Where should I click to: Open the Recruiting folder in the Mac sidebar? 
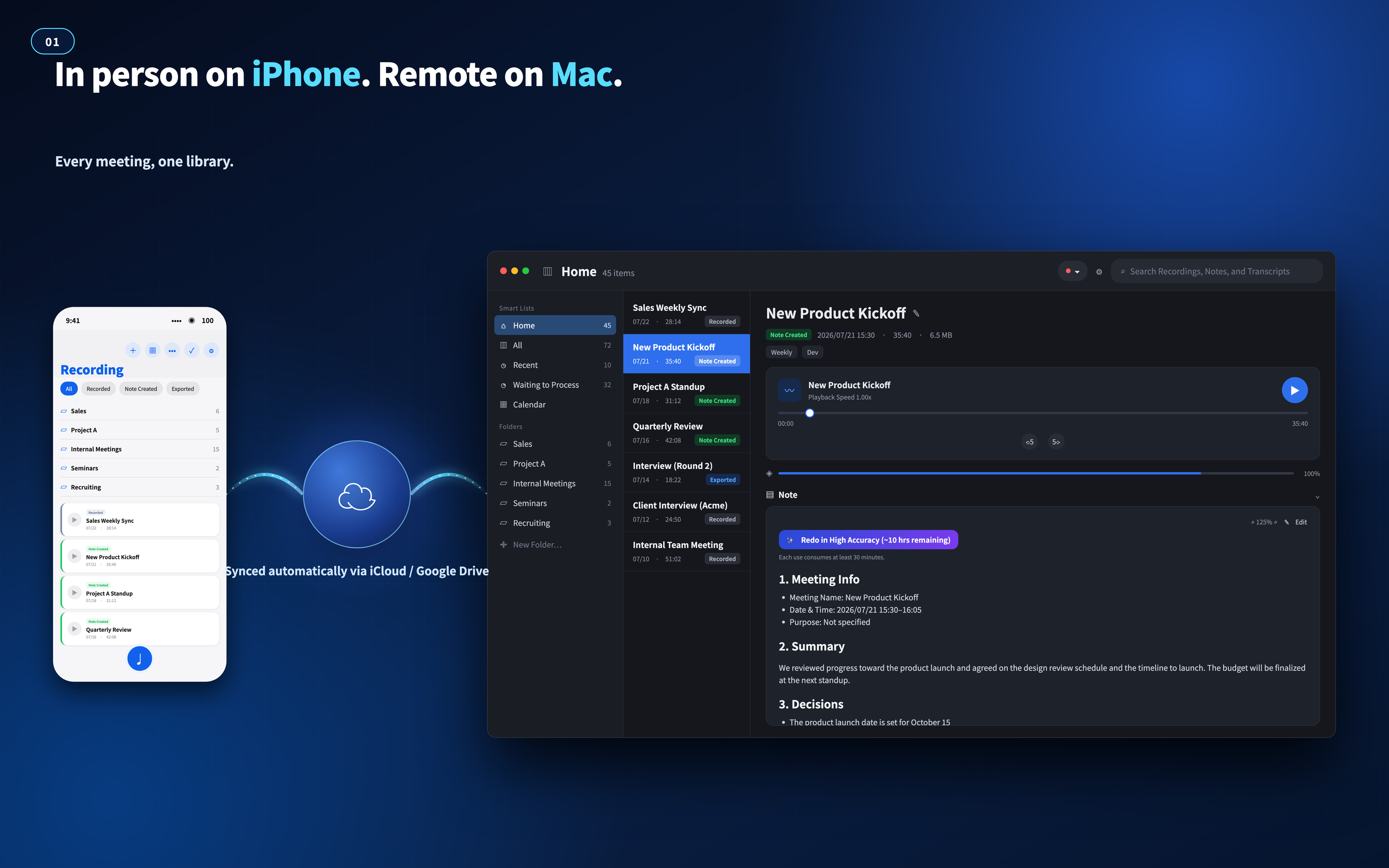click(555, 523)
